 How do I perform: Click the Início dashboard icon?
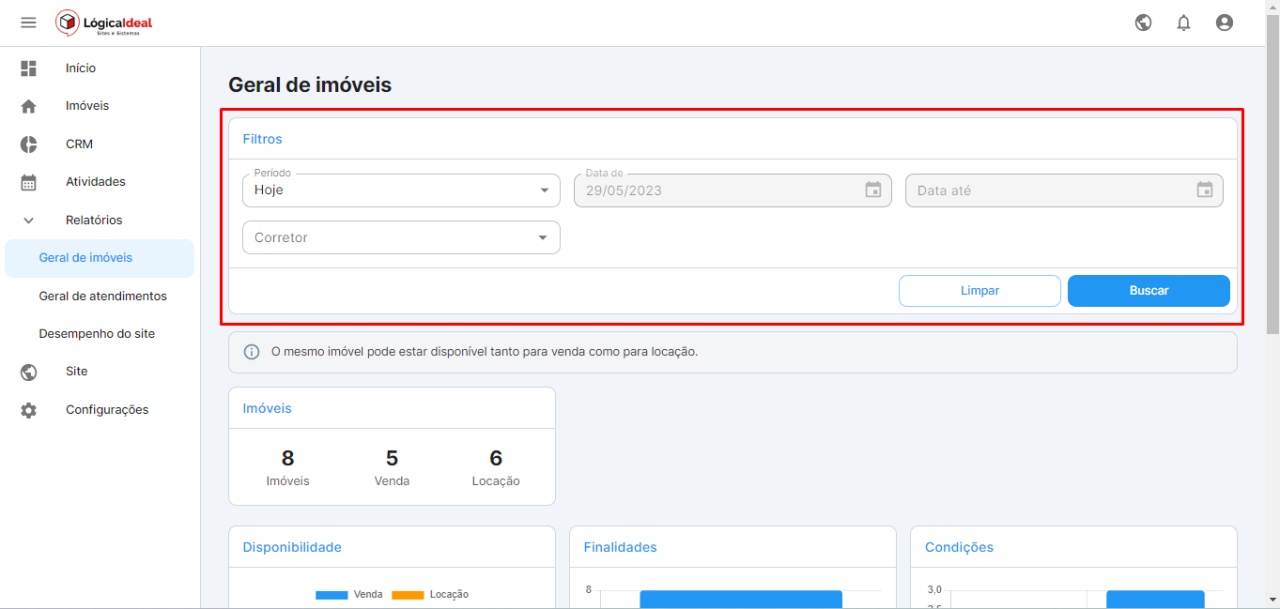click(x=29, y=68)
